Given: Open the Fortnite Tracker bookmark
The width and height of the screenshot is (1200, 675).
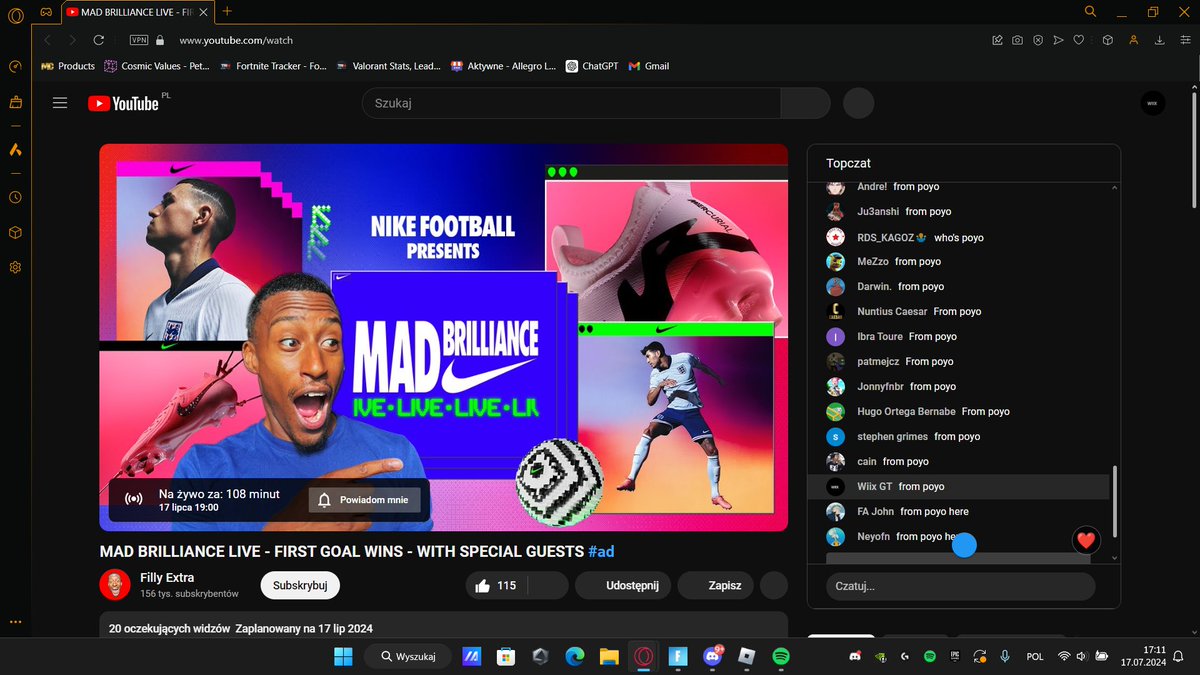Looking at the screenshot, I should click(273, 66).
